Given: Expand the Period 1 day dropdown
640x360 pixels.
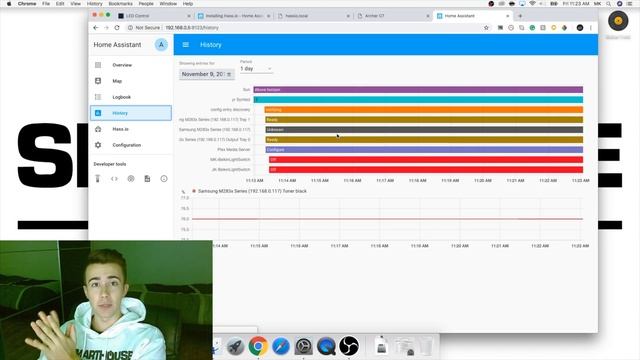Looking at the screenshot, I should 256,69.
